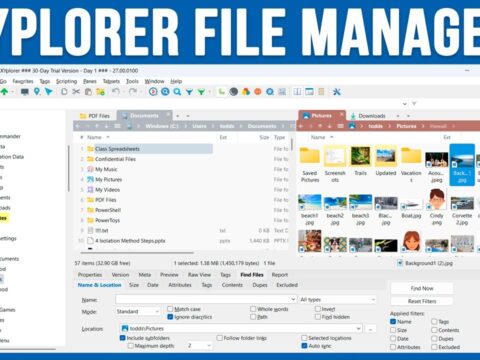Expand the Location path dropdown

click(358, 328)
